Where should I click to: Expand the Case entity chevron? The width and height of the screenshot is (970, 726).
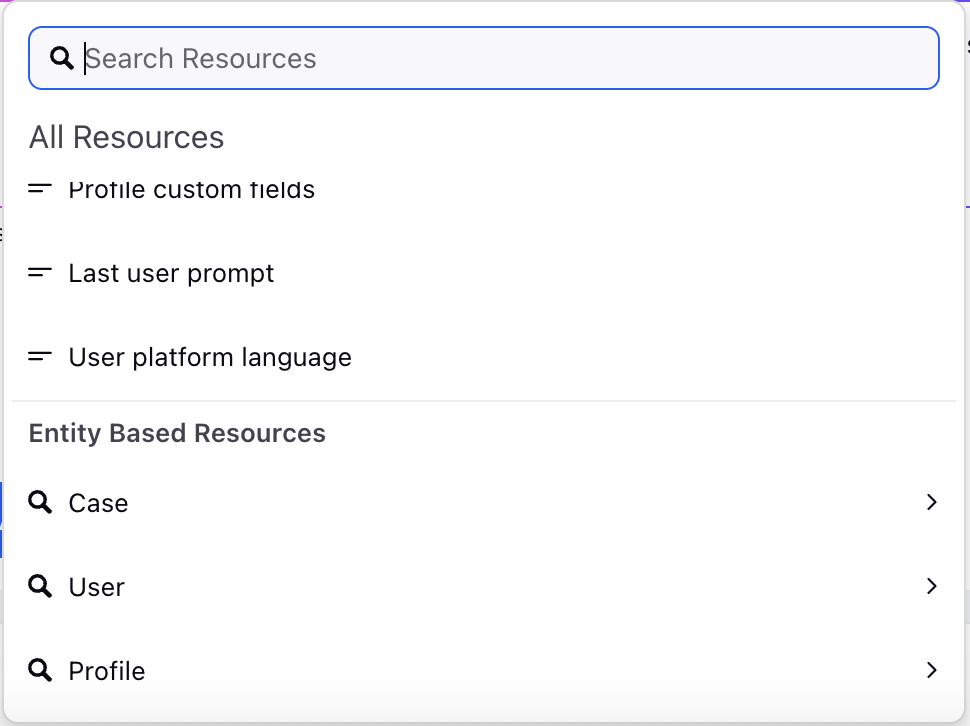click(x=932, y=502)
